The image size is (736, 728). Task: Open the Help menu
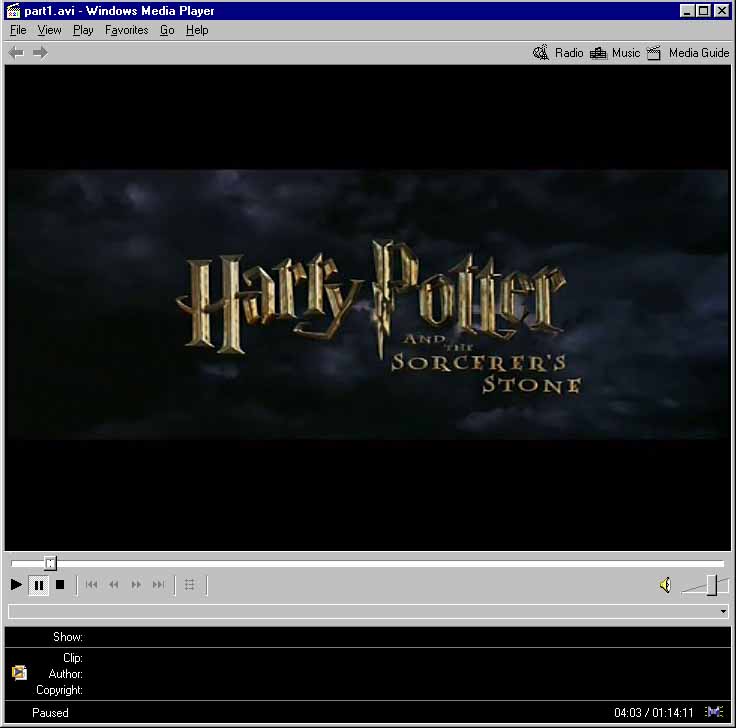coord(197,30)
